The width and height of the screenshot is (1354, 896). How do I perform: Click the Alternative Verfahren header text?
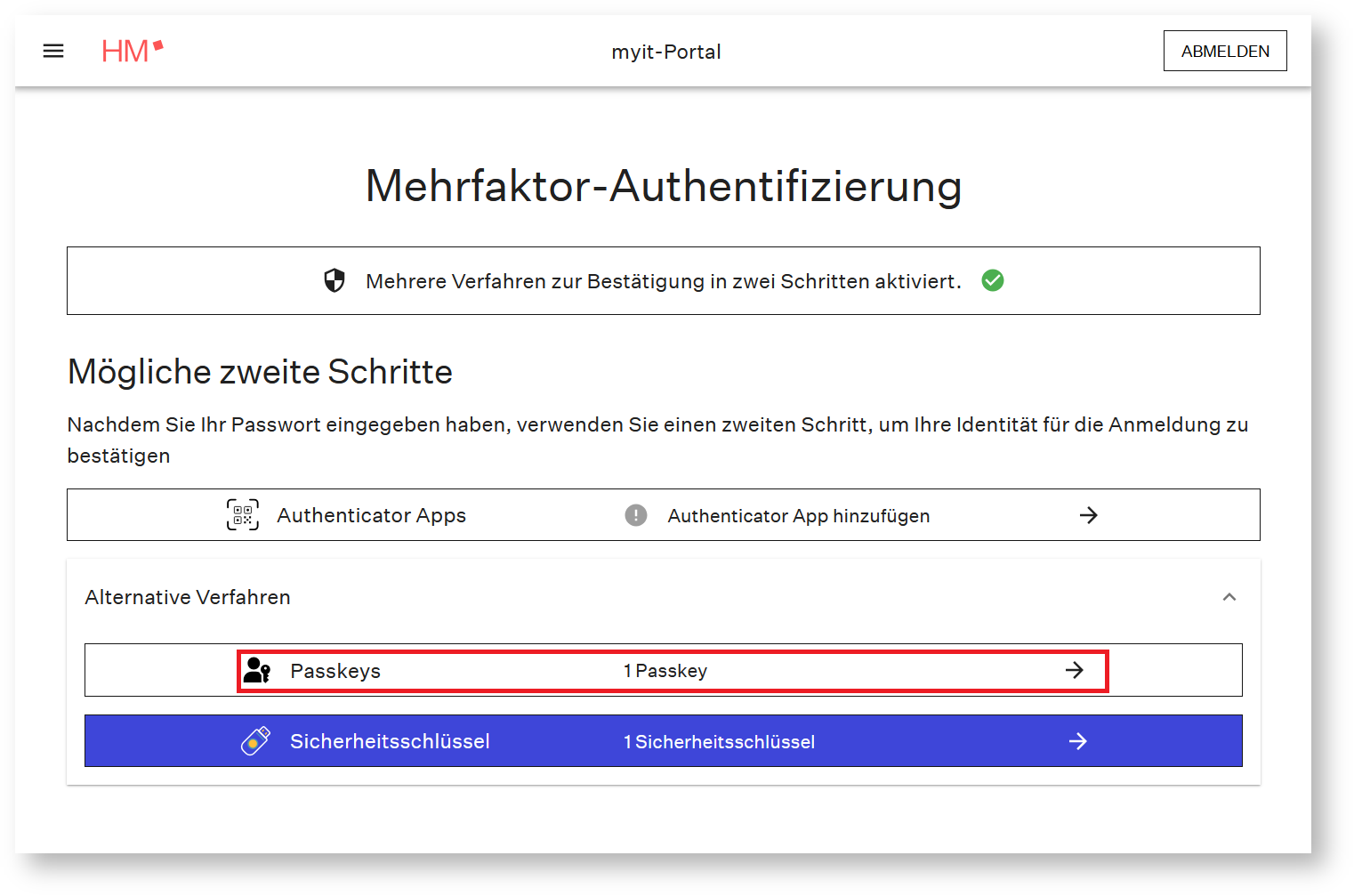(188, 597)
